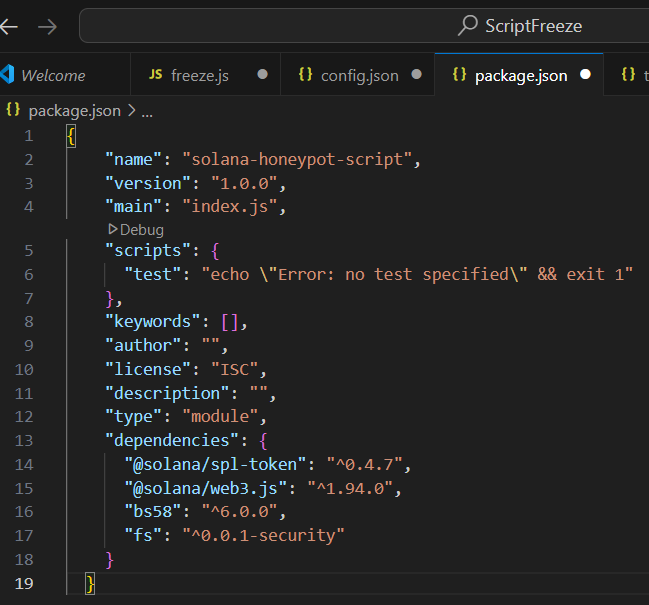649x605 pixels.
Task: Select the package.json tab
Action: [x=519, y=75]
